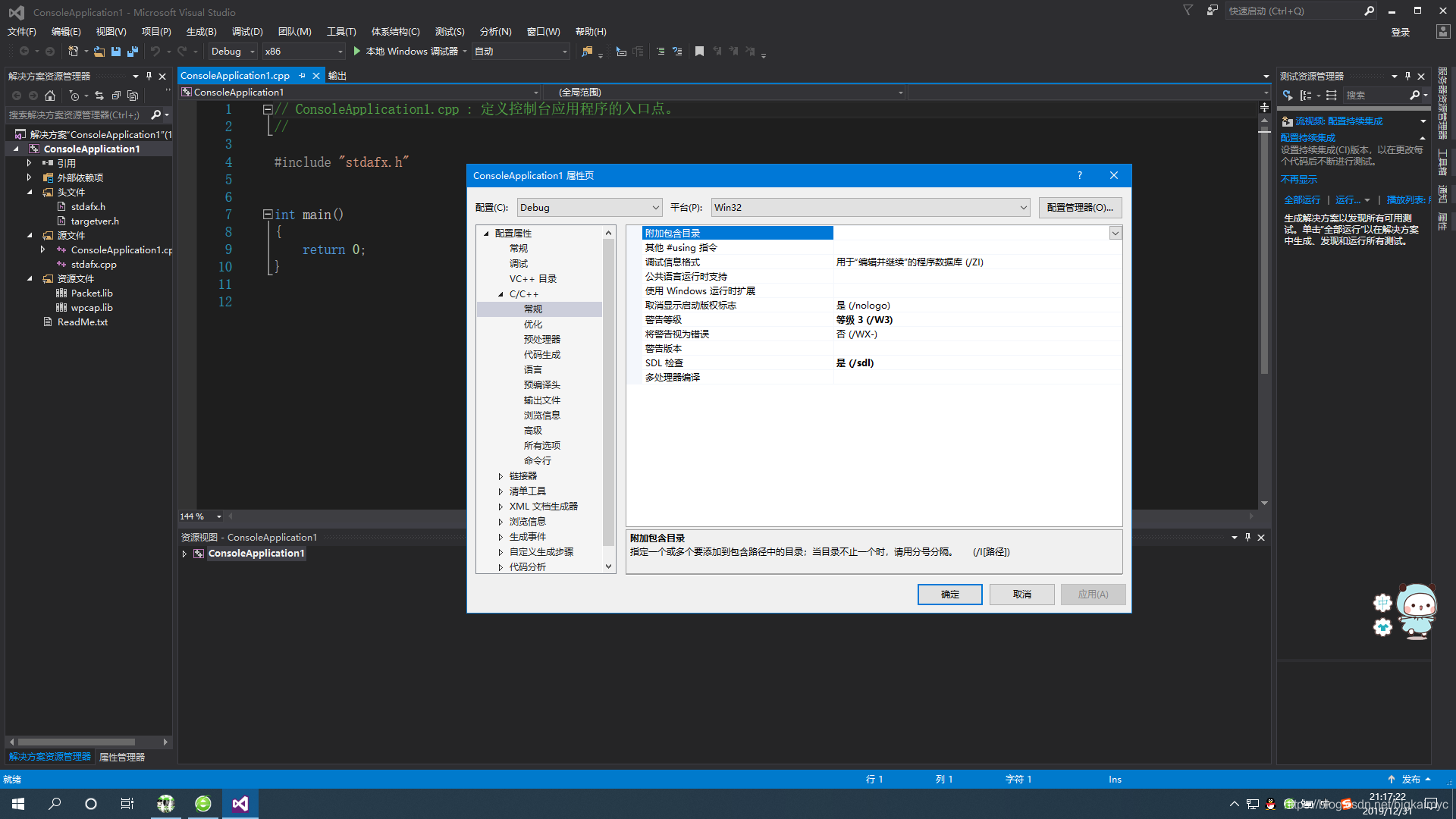Viewport: 1456px width, 819px height.
Task: Click the Redo arrow in toolbar
Action: 182,52
